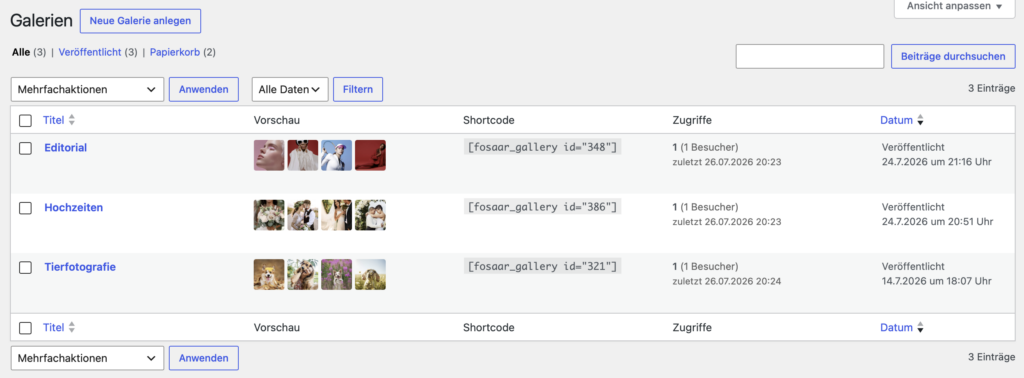Switch to the Papierkorb filter view
1024x378 pixels.
click(x=175, y=52)
